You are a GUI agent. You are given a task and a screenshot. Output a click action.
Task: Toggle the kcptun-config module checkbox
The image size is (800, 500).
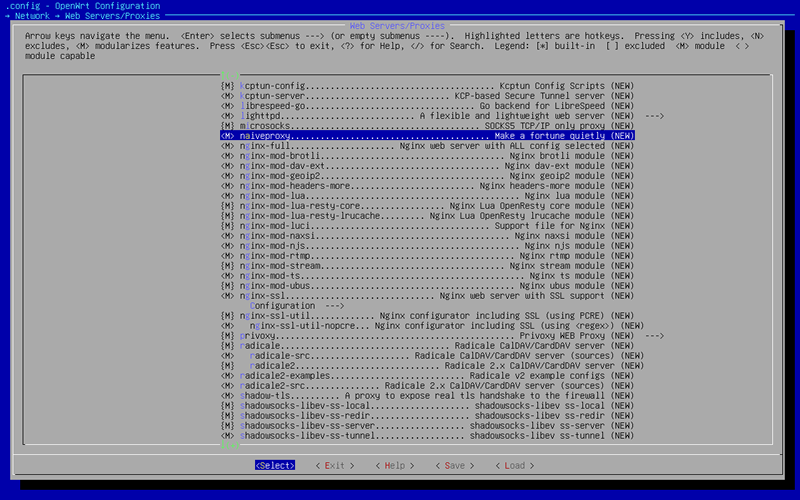click(228, 86)
